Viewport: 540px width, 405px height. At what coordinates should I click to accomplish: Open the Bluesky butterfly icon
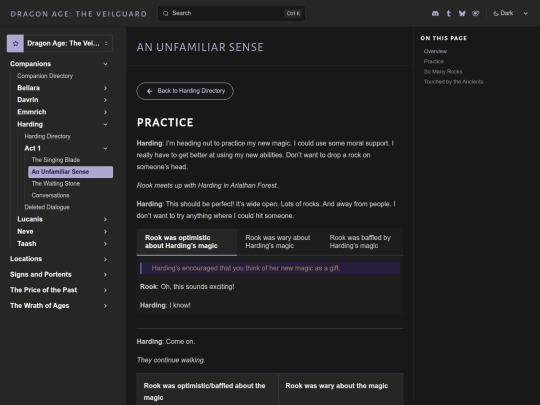pyautogui.click(x=462, y=13)
